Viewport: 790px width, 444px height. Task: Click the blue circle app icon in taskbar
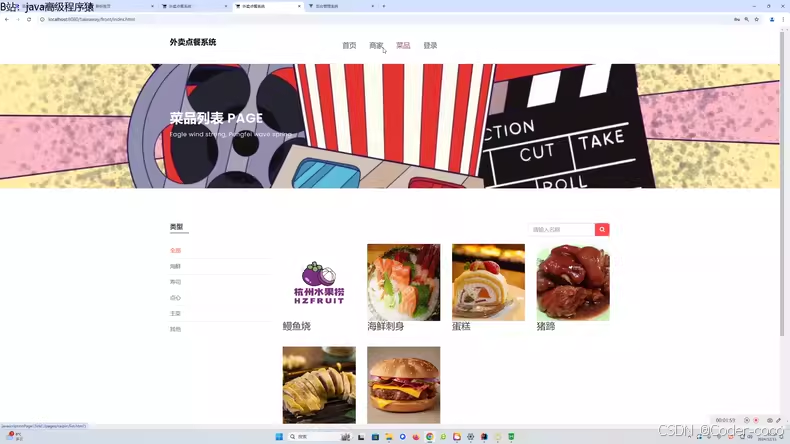[x=403, y=436]
